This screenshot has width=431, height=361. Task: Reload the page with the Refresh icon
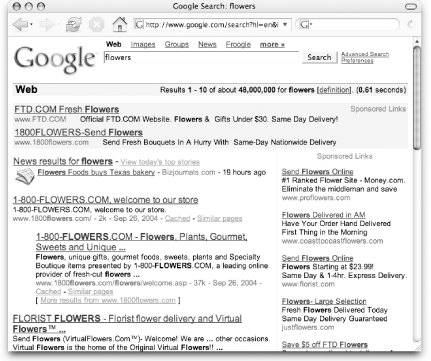pyautogui.click(x=73, y=25)
